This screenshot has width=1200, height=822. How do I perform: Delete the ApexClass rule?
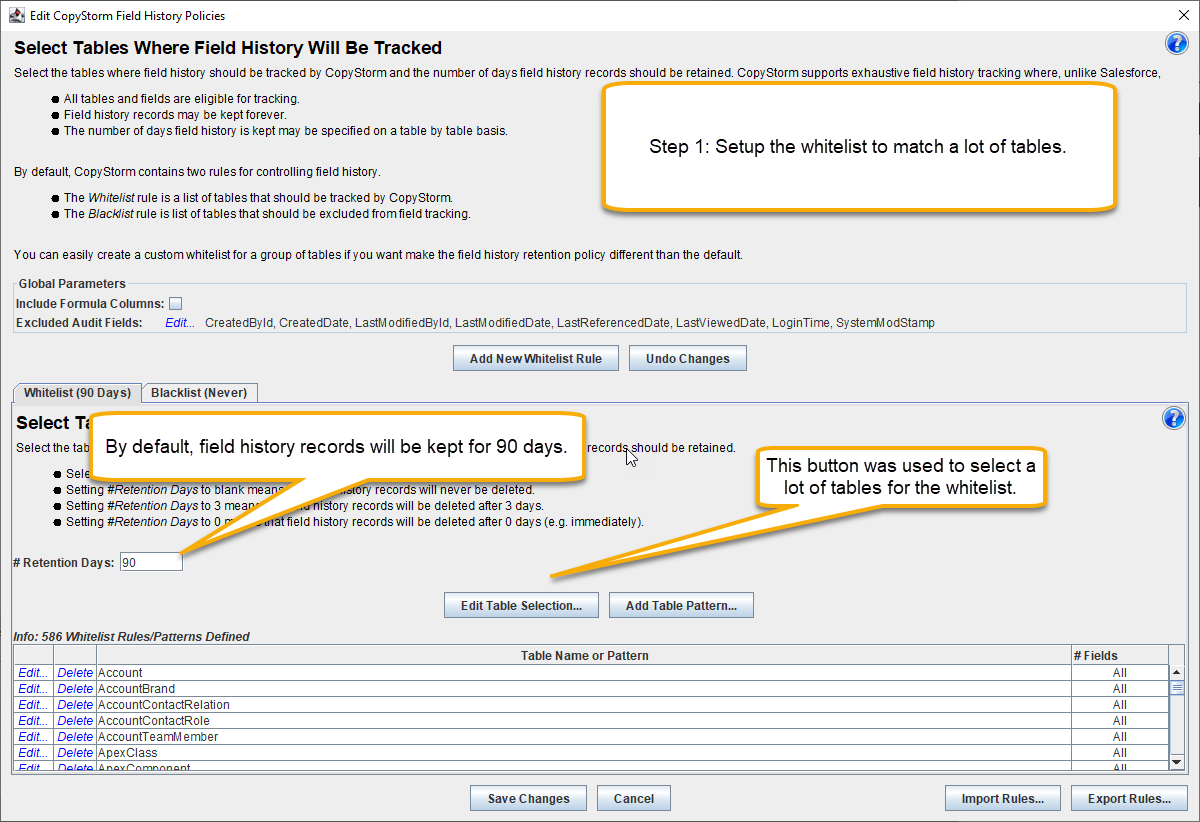[x=75, y=753]
